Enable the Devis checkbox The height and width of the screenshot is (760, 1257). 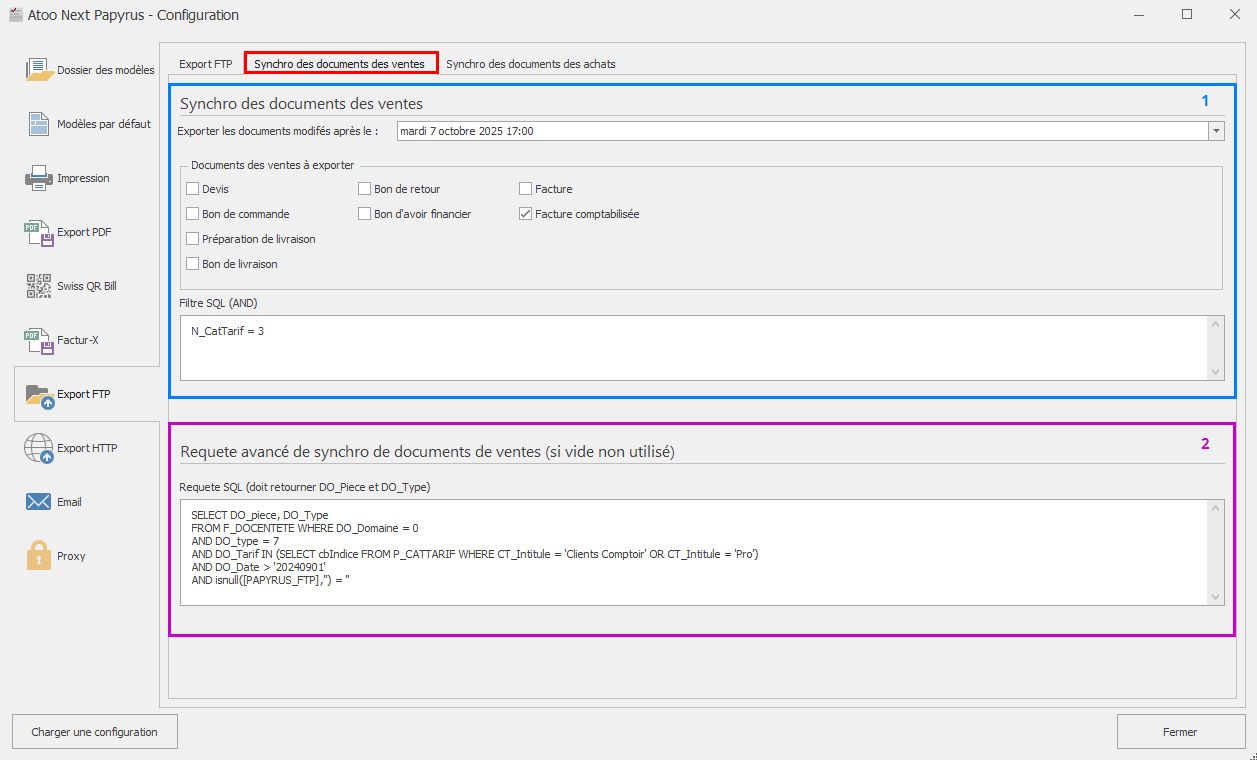pyautogui.click(x=193, y=189)
